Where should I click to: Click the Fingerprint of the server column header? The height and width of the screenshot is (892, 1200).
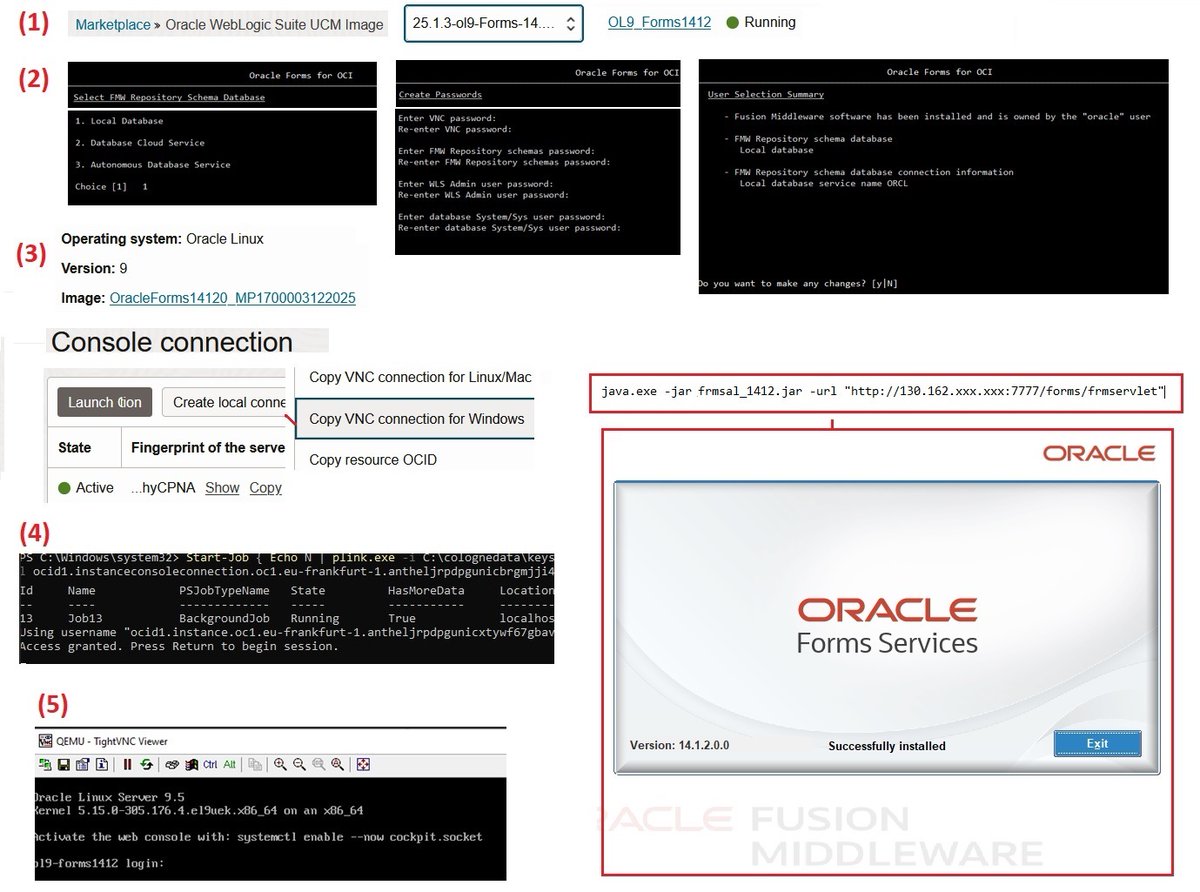208,448
